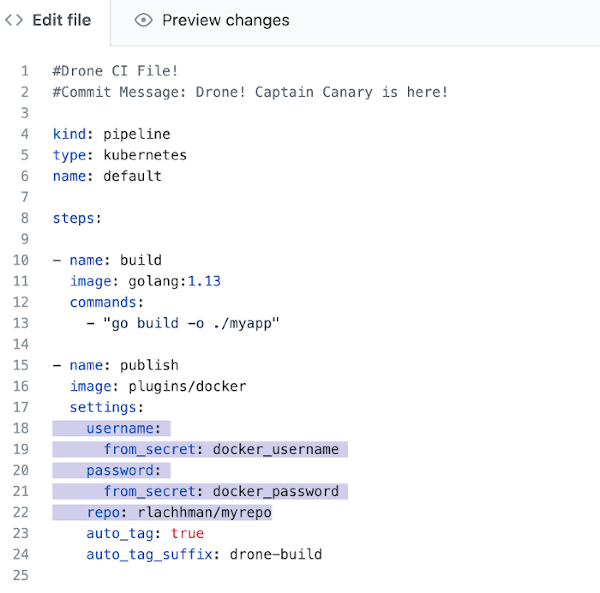The image size is (600, 593).
Task: Click the go build -o ./myapp command
Action: tap(191, 323)
